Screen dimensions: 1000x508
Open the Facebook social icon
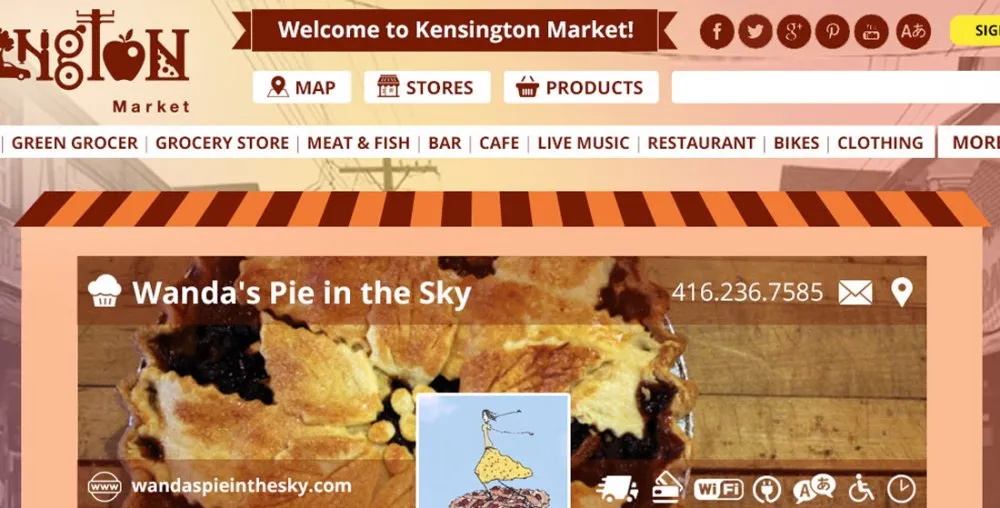(717, 32)
